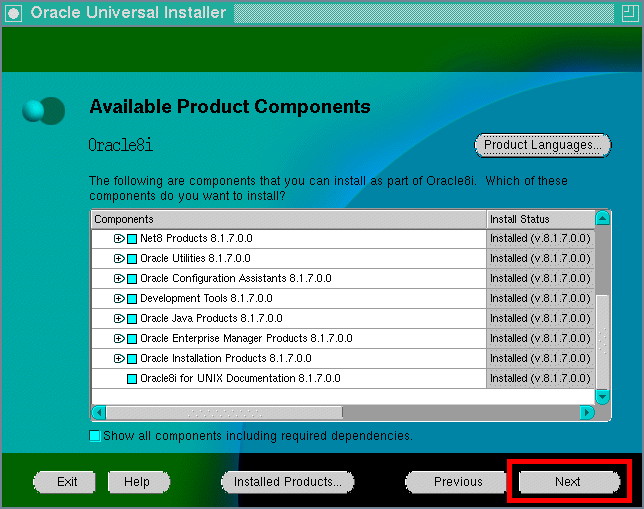
Task: Click the vertical scrollbar down arrow
Action: [x=603, y=396]
